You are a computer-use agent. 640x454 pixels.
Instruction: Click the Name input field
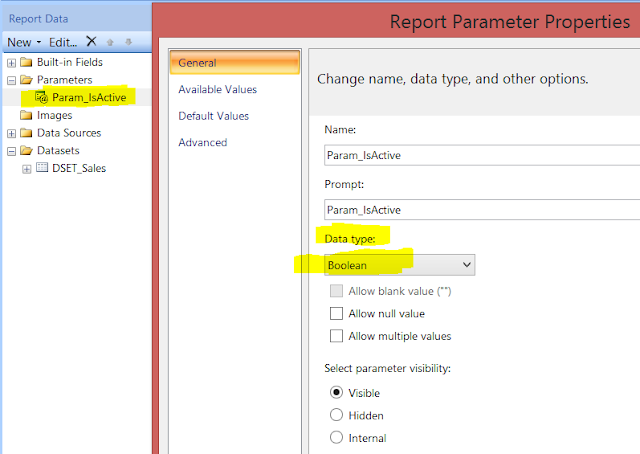pyautogui.click(x=482, y=155)
